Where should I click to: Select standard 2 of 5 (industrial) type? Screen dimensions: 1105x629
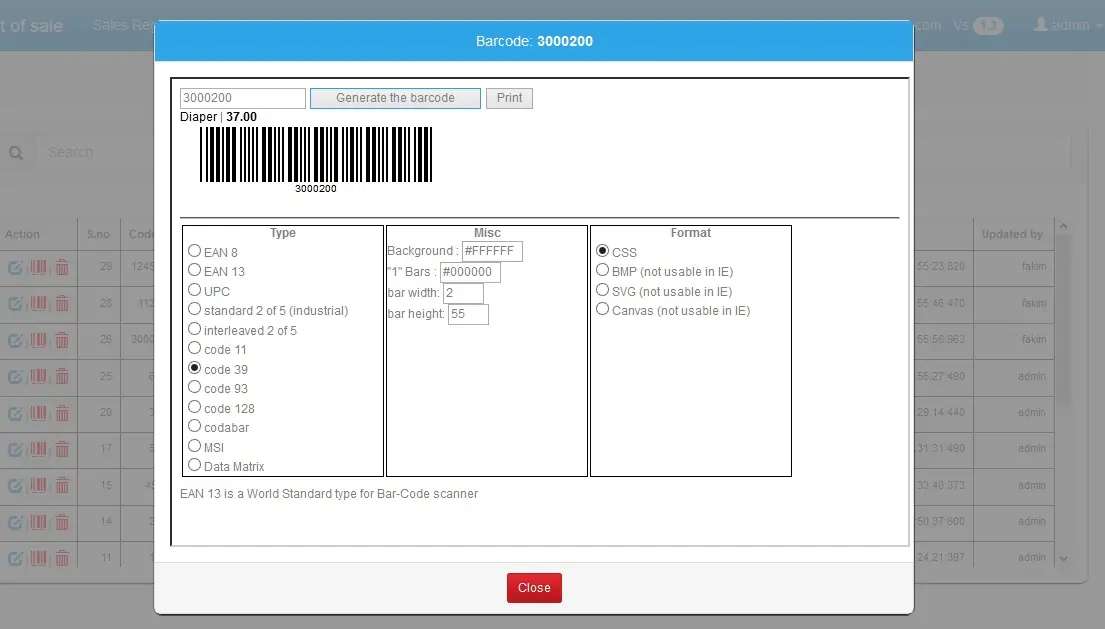coord(195,309)
